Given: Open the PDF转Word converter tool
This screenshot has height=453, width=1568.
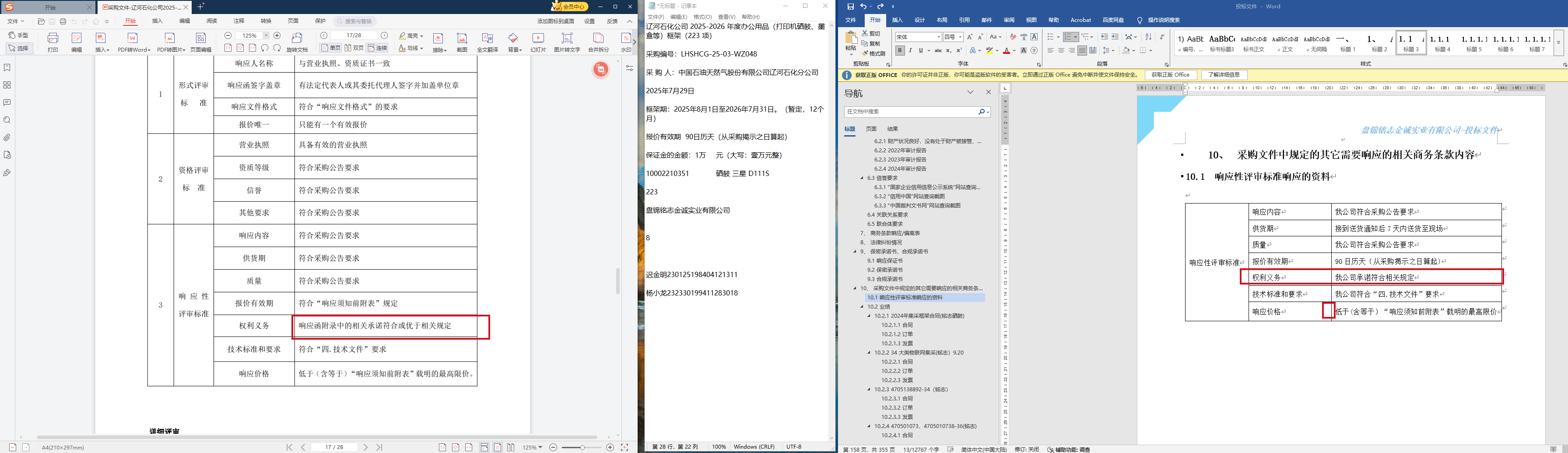Looking at the screenshot, I should [x=133, y=42].
